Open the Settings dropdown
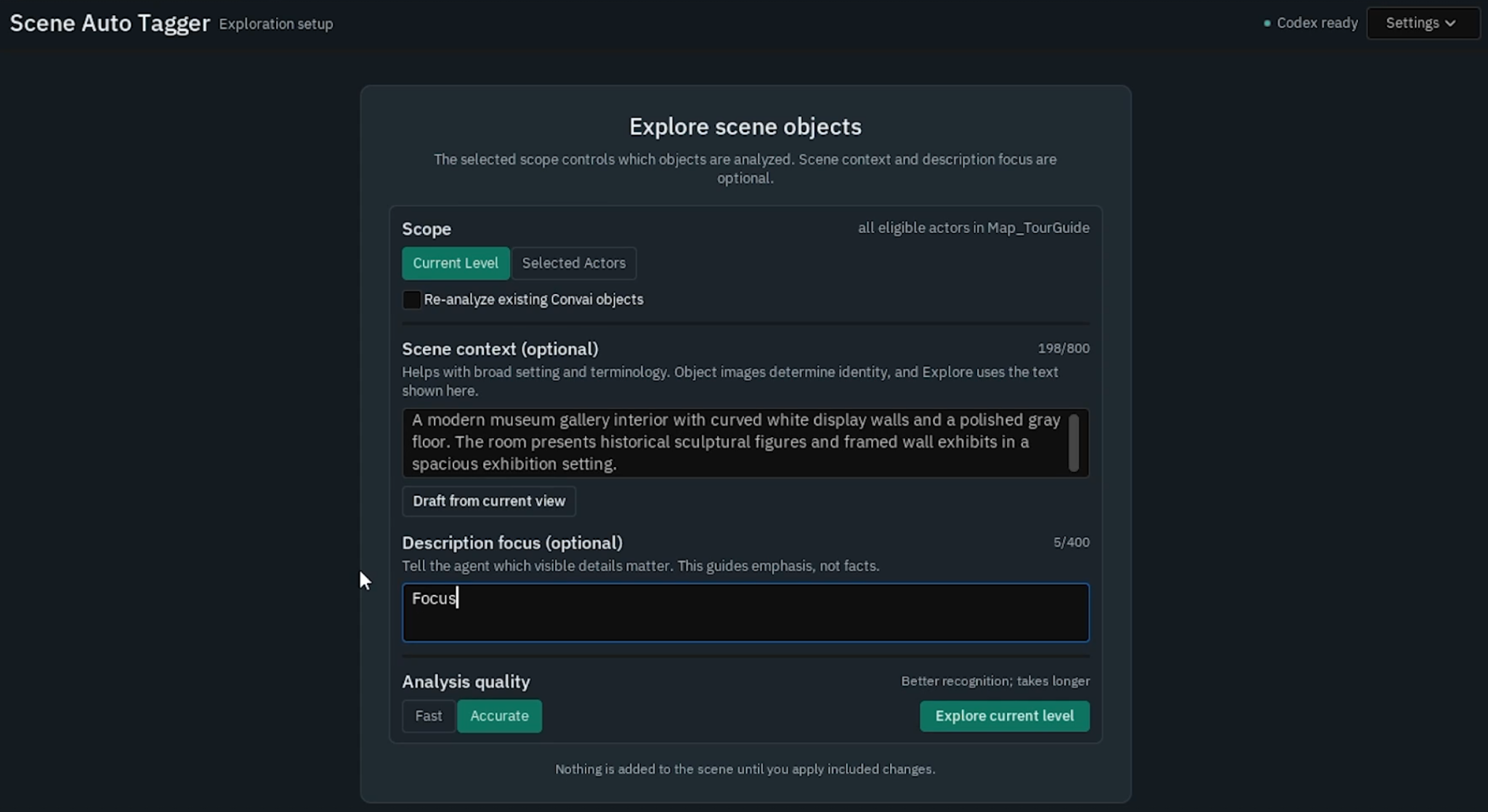 pyautogui.click(x=1423, y=23)
